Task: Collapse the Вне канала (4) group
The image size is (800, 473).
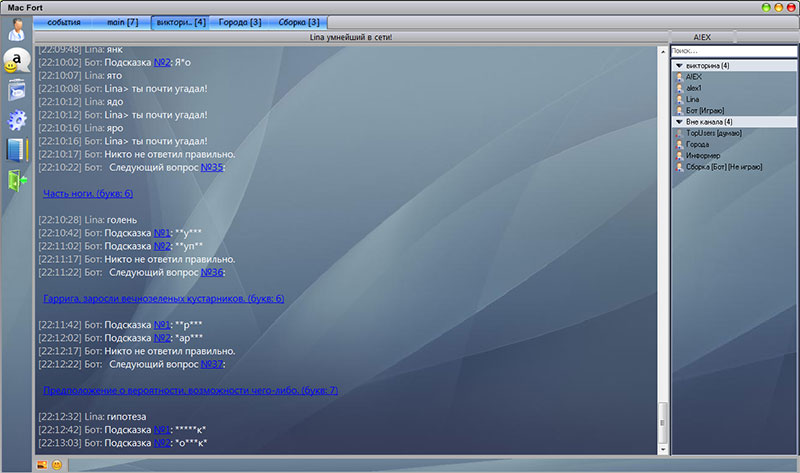Action: (x=679, y=122)
